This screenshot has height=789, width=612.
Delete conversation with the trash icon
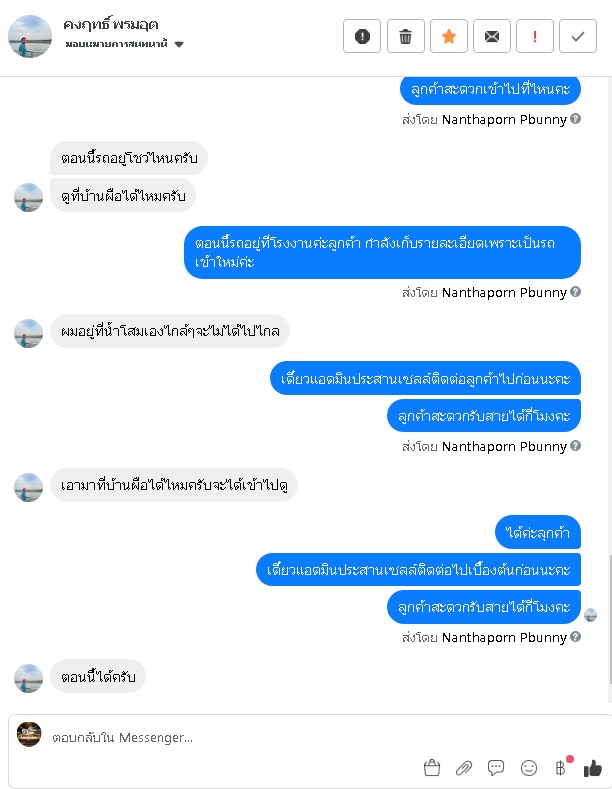click(406, 36)
